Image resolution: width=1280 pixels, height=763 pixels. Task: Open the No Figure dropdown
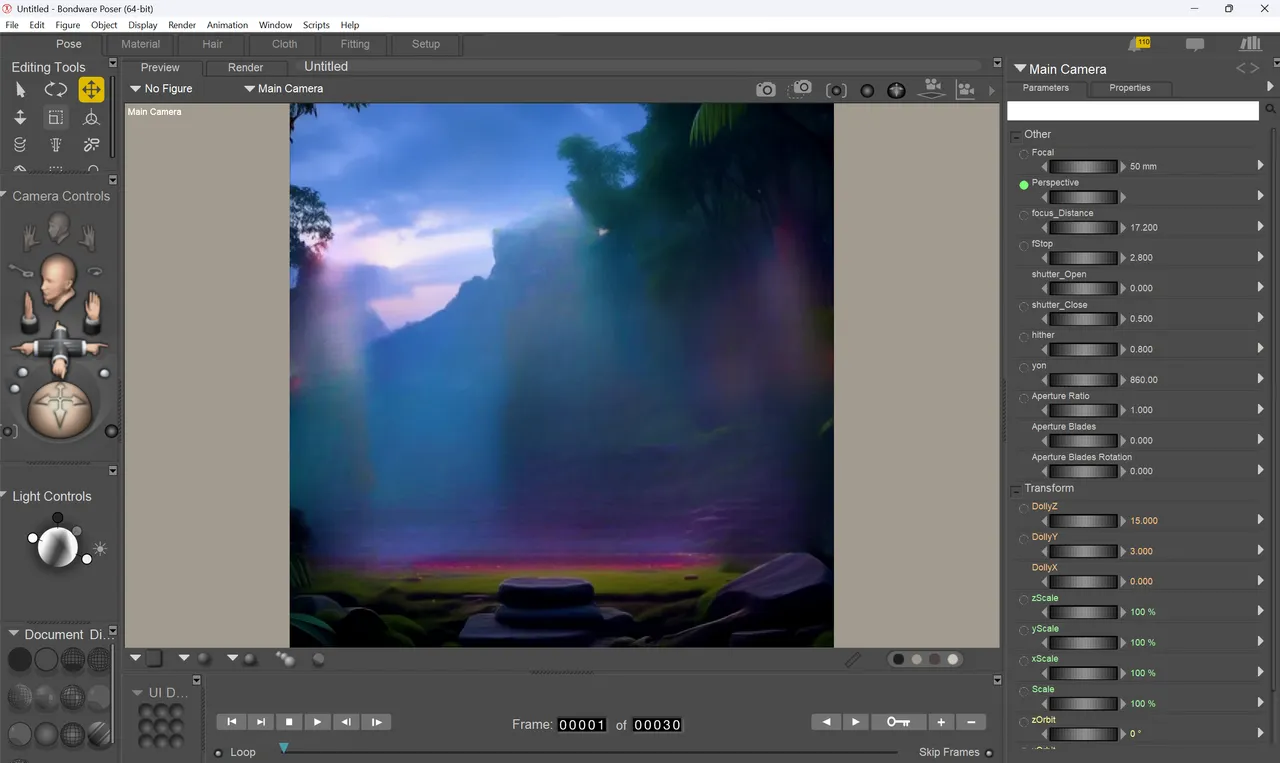tap(161, 89)
